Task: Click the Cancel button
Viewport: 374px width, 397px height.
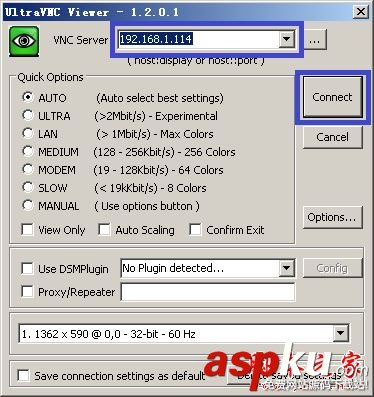Action: (x=332, y=137)
